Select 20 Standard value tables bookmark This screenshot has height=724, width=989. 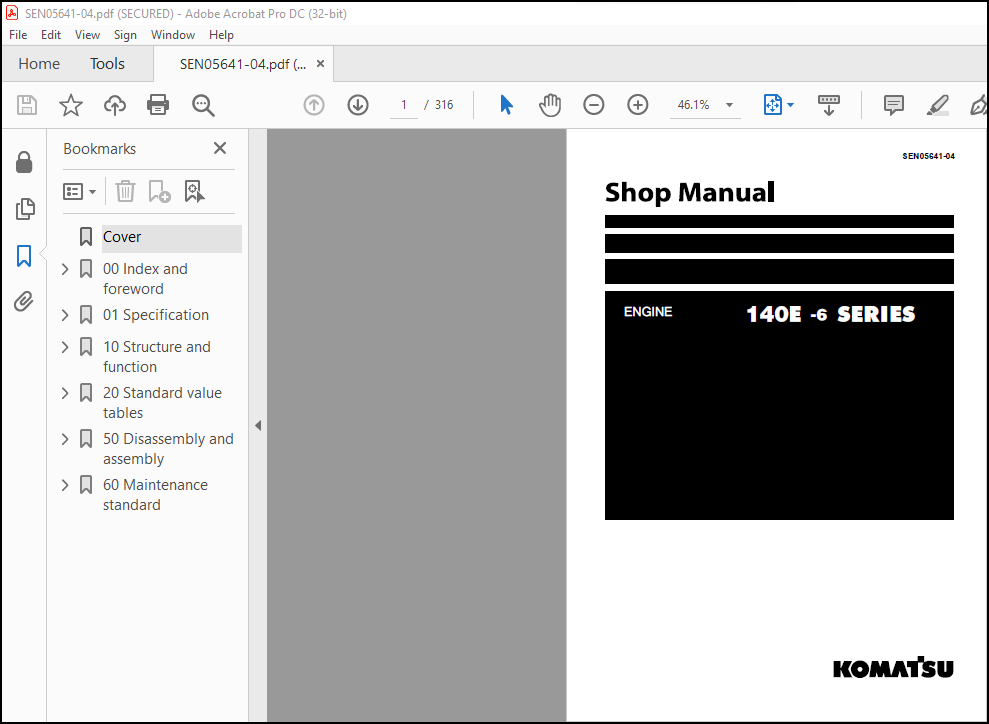(162, 403)
